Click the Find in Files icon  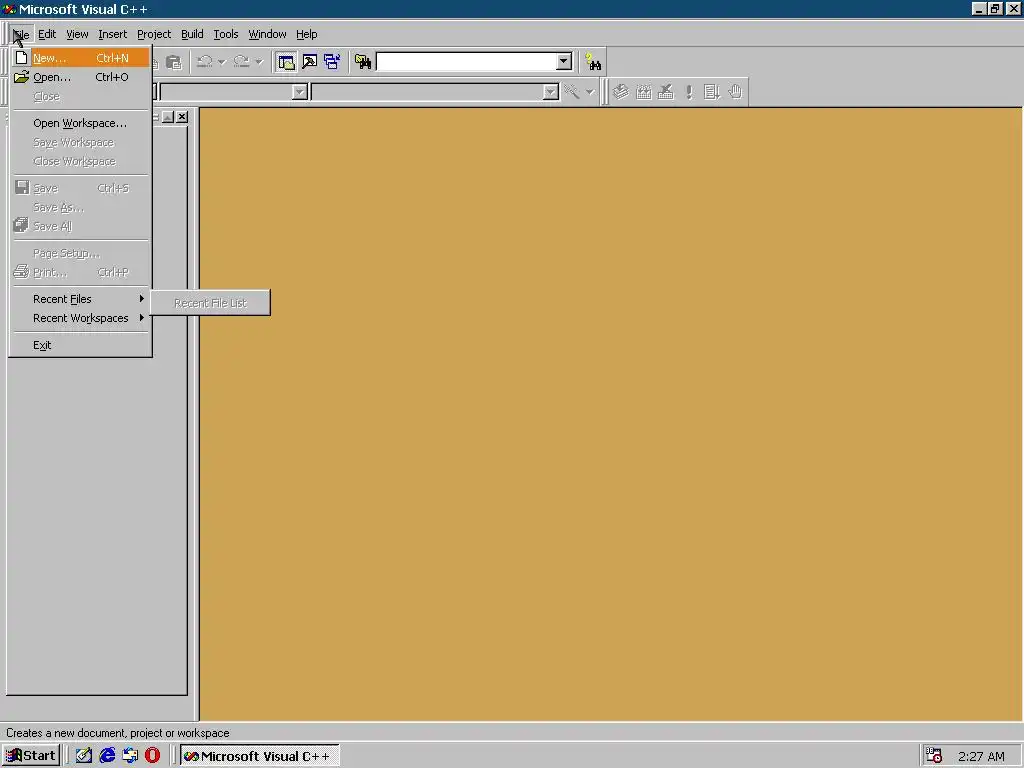362,62
